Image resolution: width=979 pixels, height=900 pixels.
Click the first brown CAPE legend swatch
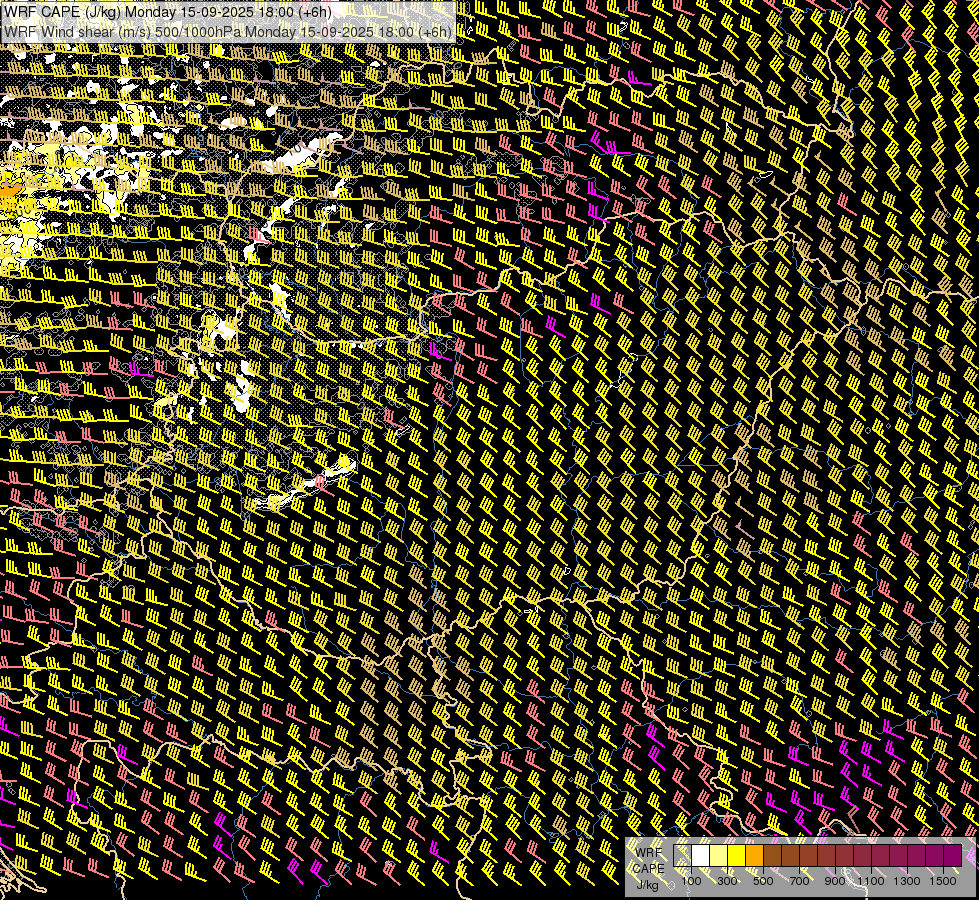pyautogui.click(x=772, y=856)
